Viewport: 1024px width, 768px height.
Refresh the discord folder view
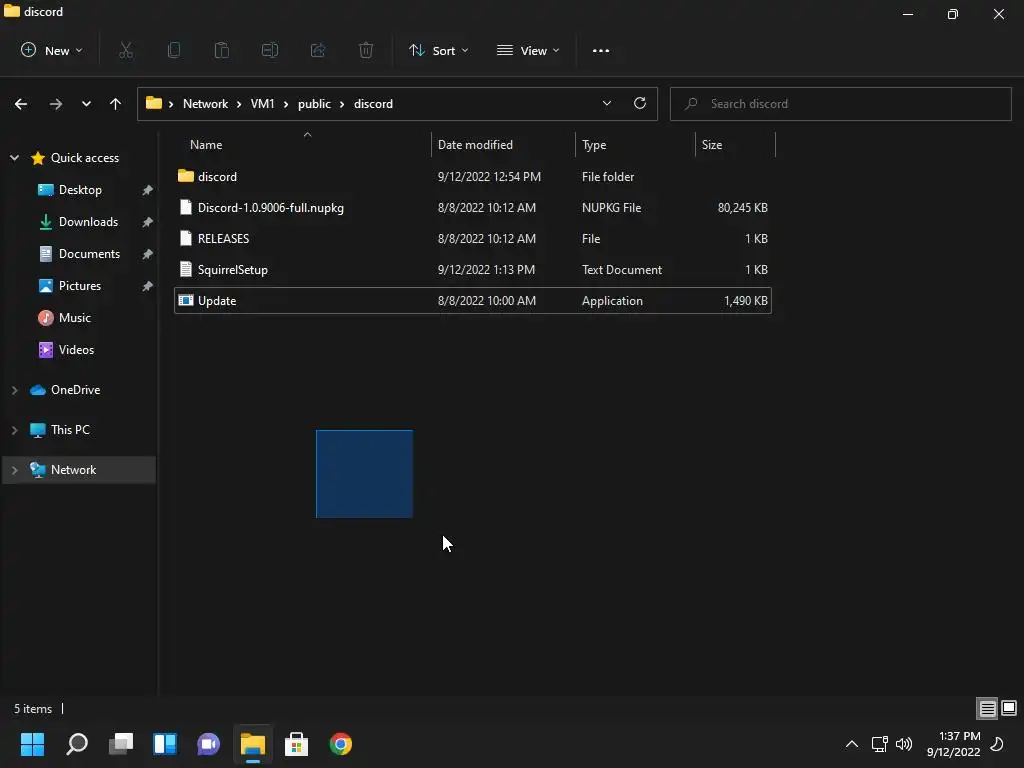[640, 103]
